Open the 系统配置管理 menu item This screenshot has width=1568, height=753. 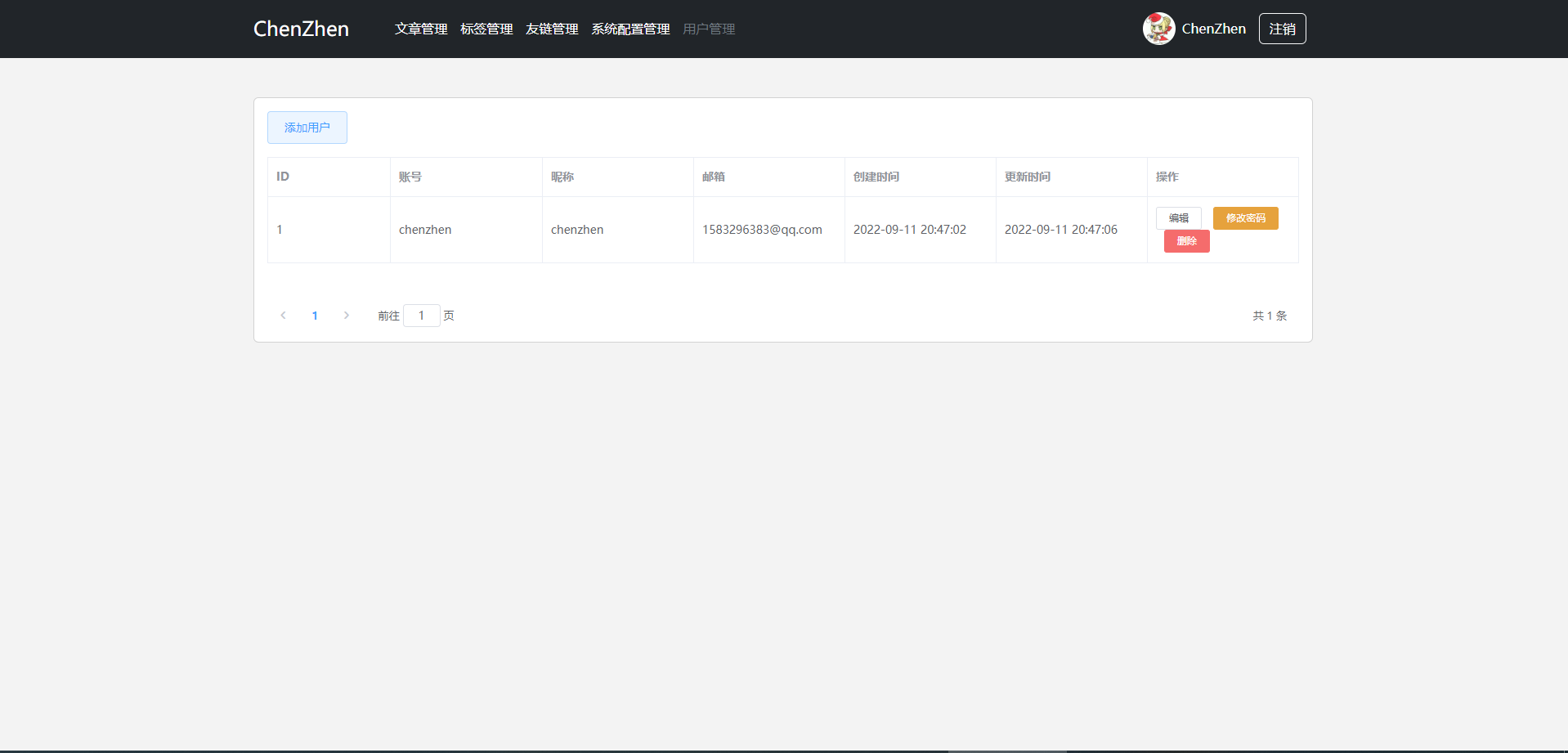click(630, 29)
